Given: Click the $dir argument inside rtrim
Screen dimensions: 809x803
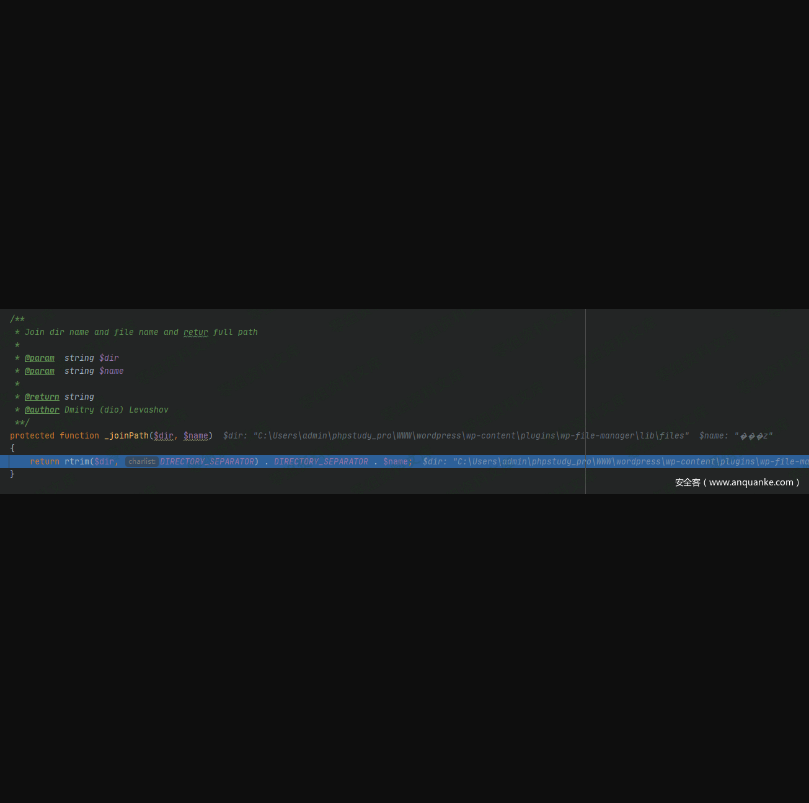Looking at the screenshot, I should tap(105, 462).
